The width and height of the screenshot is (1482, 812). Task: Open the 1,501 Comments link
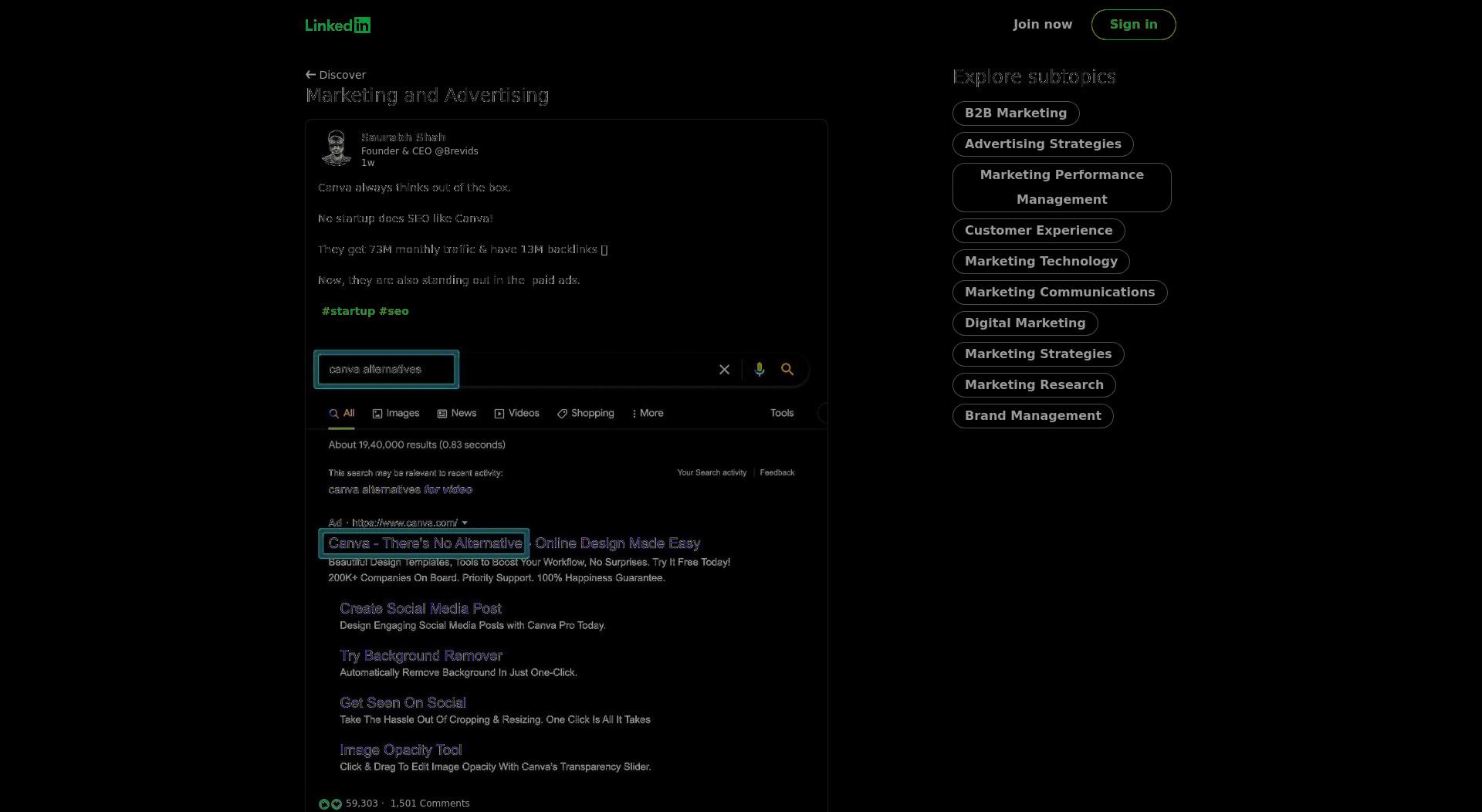[430, 804]
